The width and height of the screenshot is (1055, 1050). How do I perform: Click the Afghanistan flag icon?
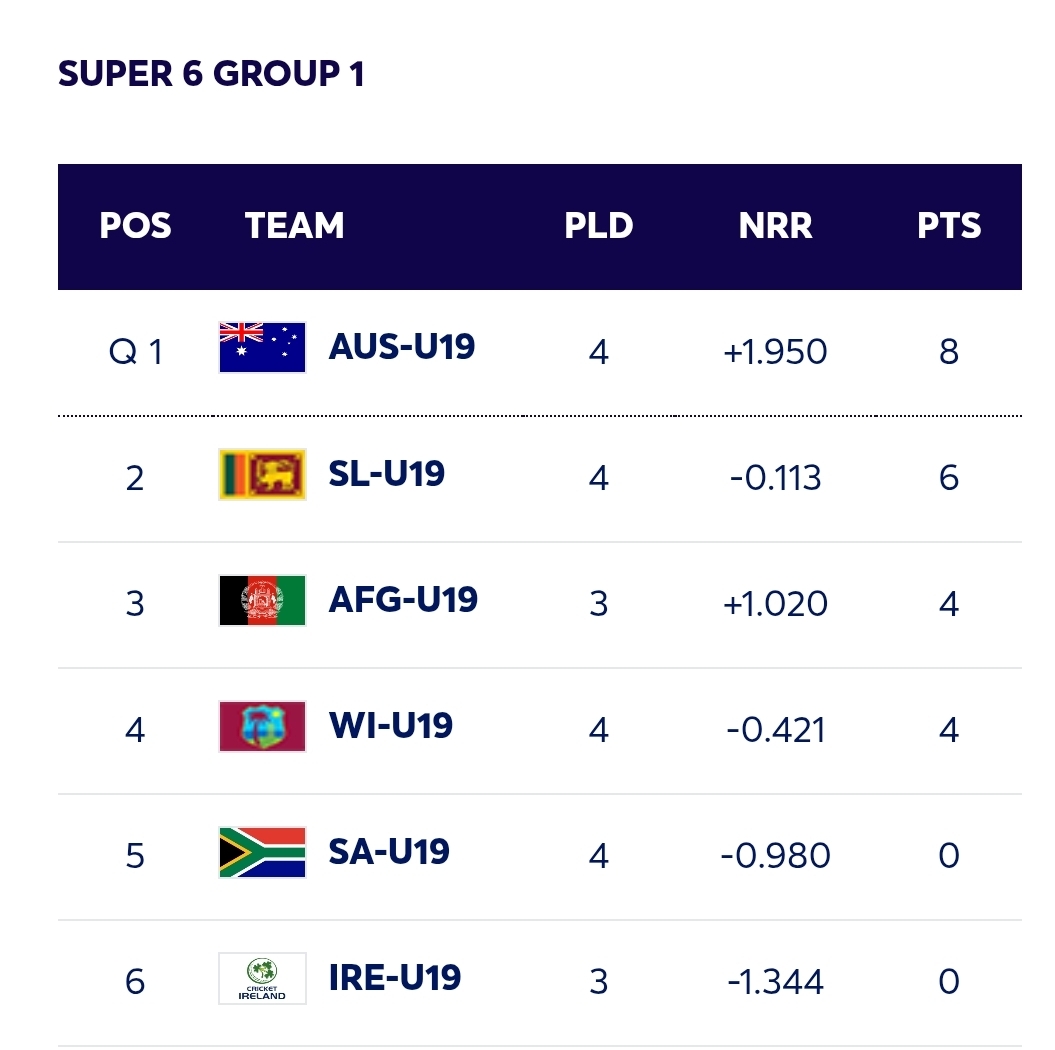[x=262, y=600]
